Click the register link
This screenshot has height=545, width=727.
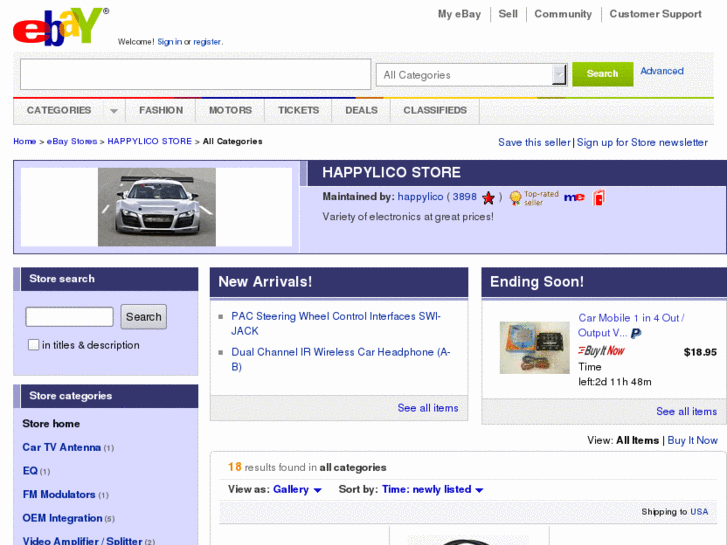[x=207, y=42]
